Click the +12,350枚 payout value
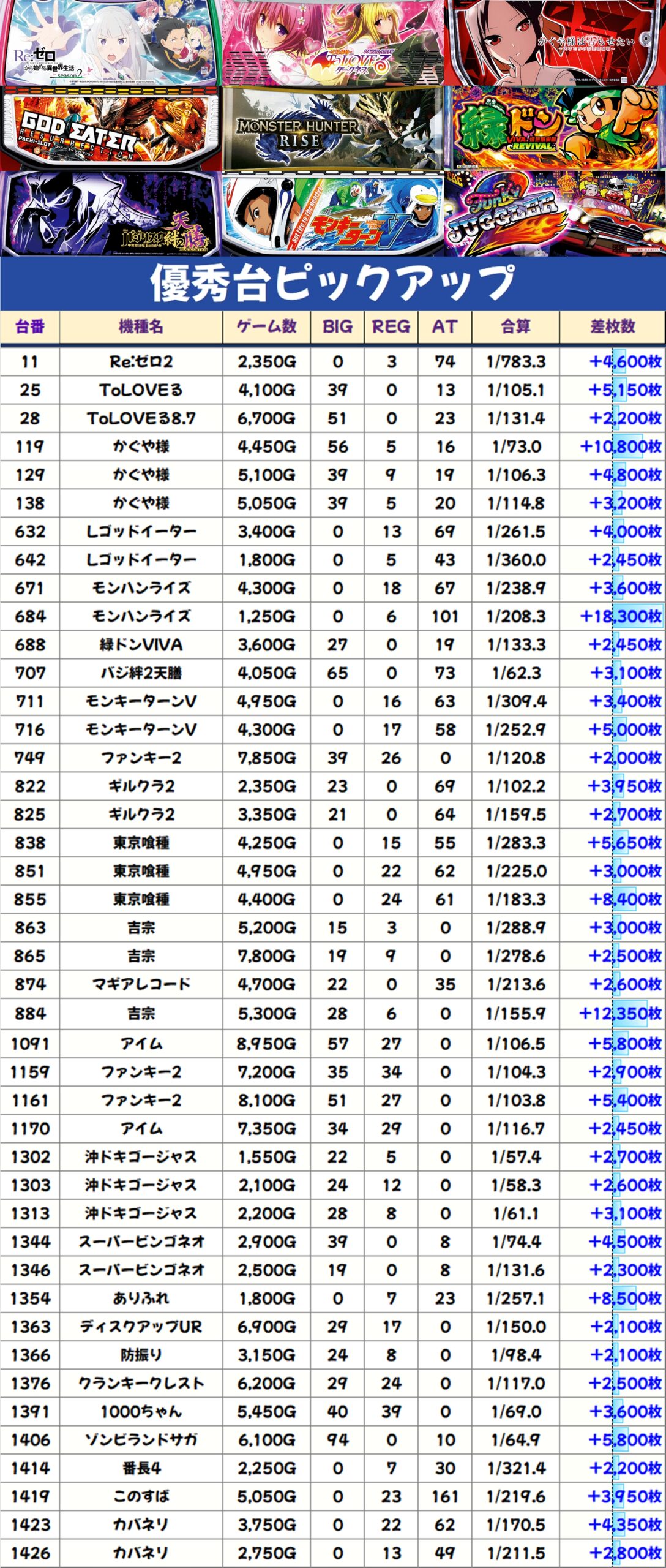Screen dimensions: 666x1568 (x=621, y=1014)
